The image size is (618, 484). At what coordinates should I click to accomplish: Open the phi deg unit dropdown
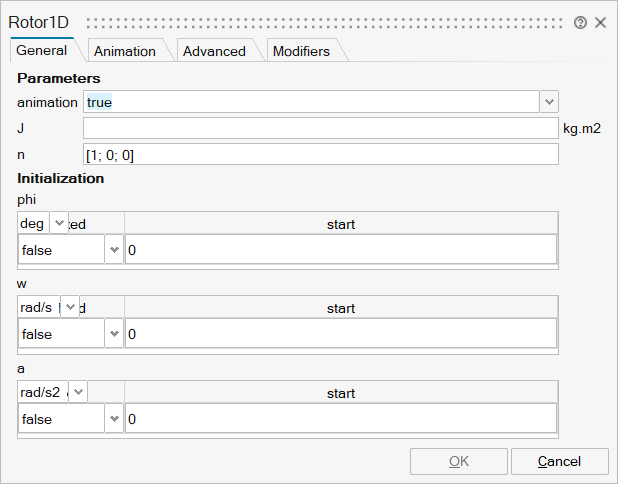(x=58, y=223)
